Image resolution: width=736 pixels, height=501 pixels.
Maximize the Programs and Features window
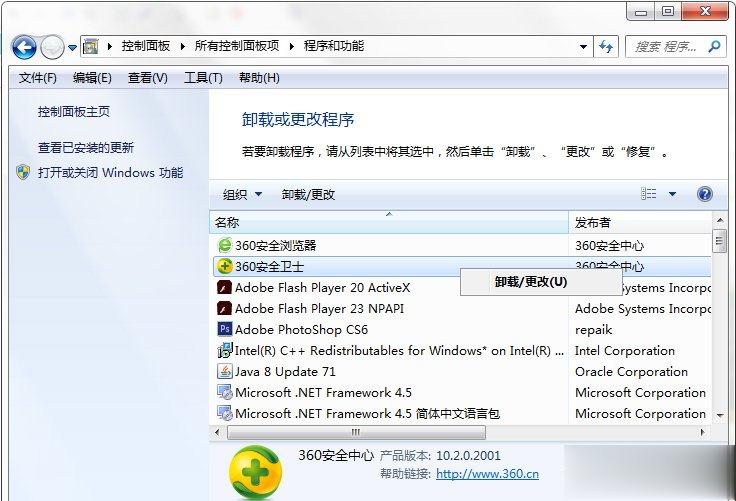tap(668, 11)
